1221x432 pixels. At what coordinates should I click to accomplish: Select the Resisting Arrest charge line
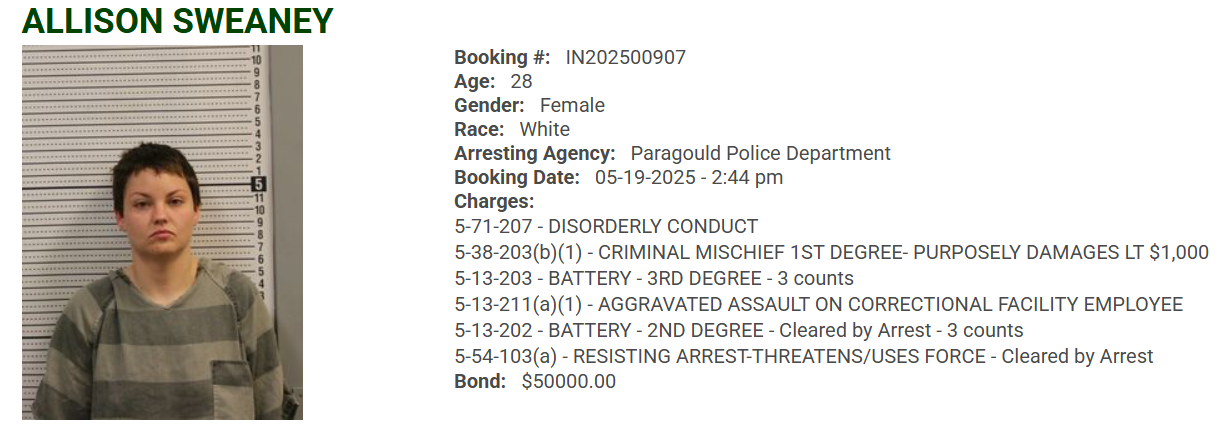[x=803, y=356]
